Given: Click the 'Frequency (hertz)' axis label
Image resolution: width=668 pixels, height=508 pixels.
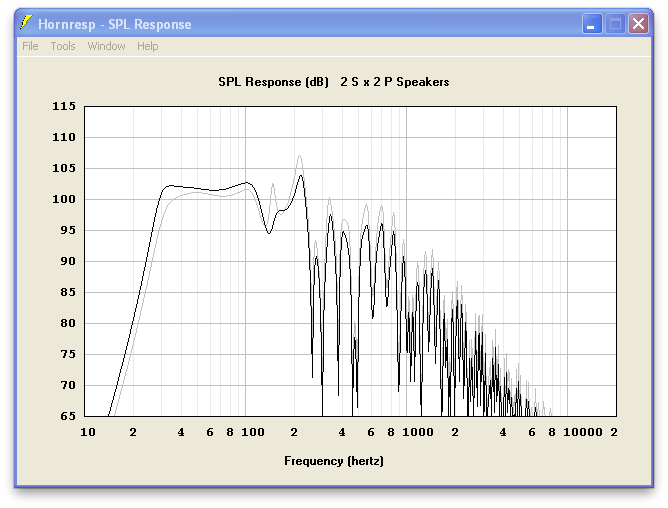Looking at the screenshot, I should tap(334, 461).
